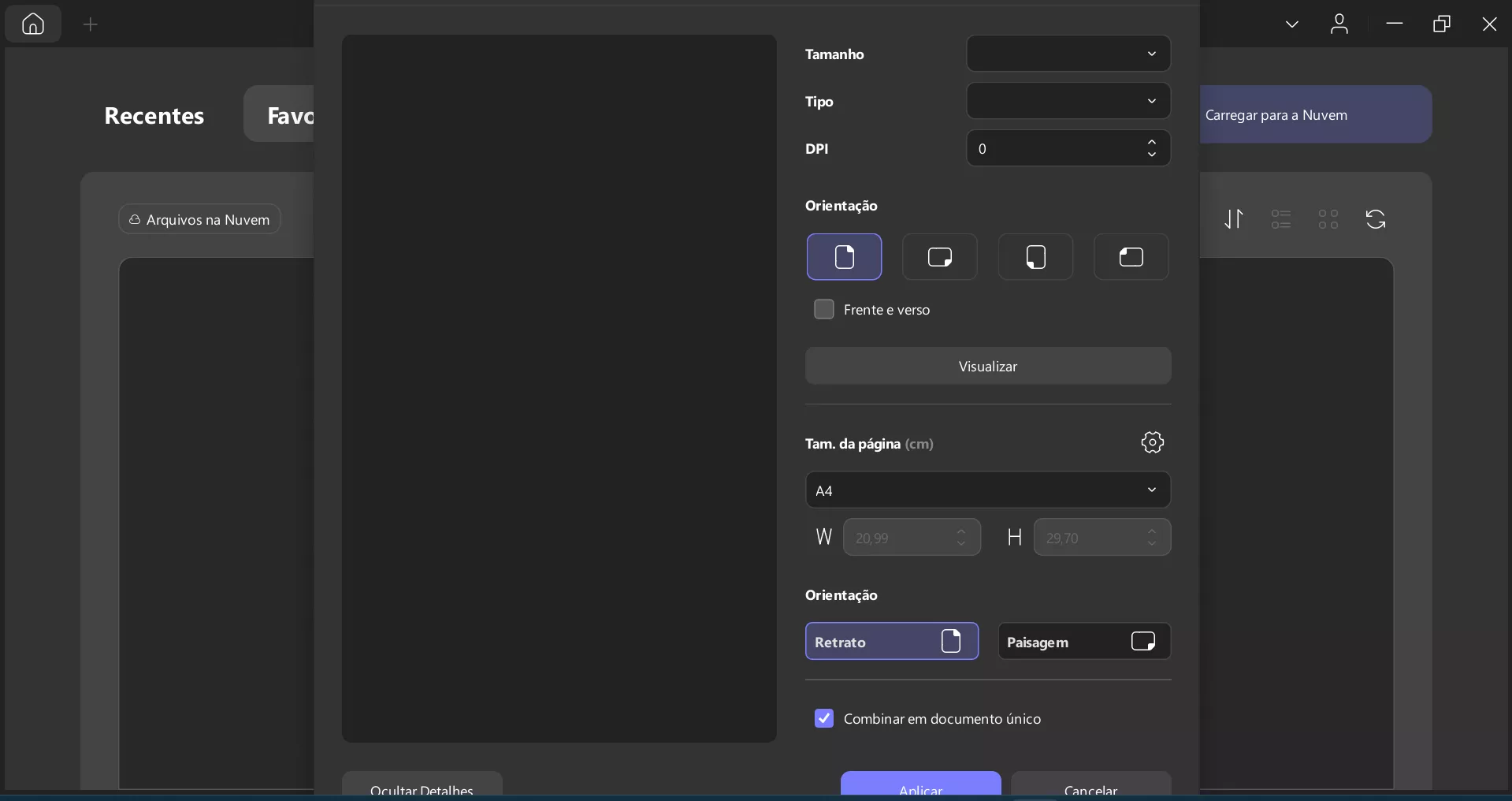
Task: Open the Tipo dropdown
Action: 1068,101
